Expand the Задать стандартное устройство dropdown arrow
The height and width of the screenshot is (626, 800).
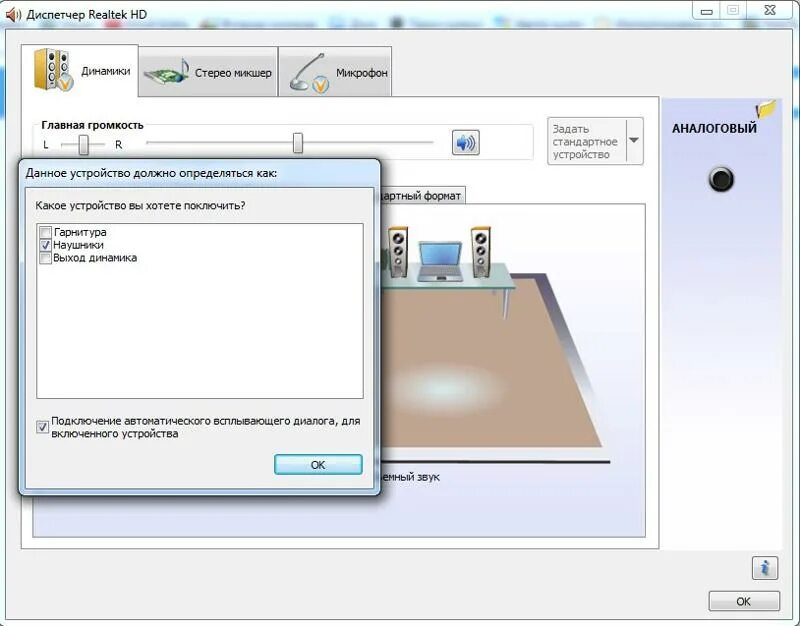point(634,140)
